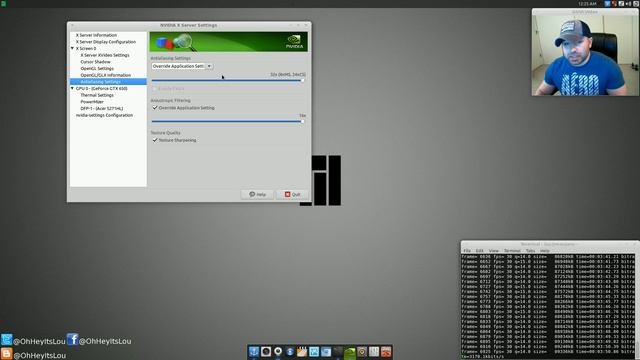Screen dimensions: 640x360
Task: Select the highlighted Antialiasing Settings entry
Action: tap(108, 82)
